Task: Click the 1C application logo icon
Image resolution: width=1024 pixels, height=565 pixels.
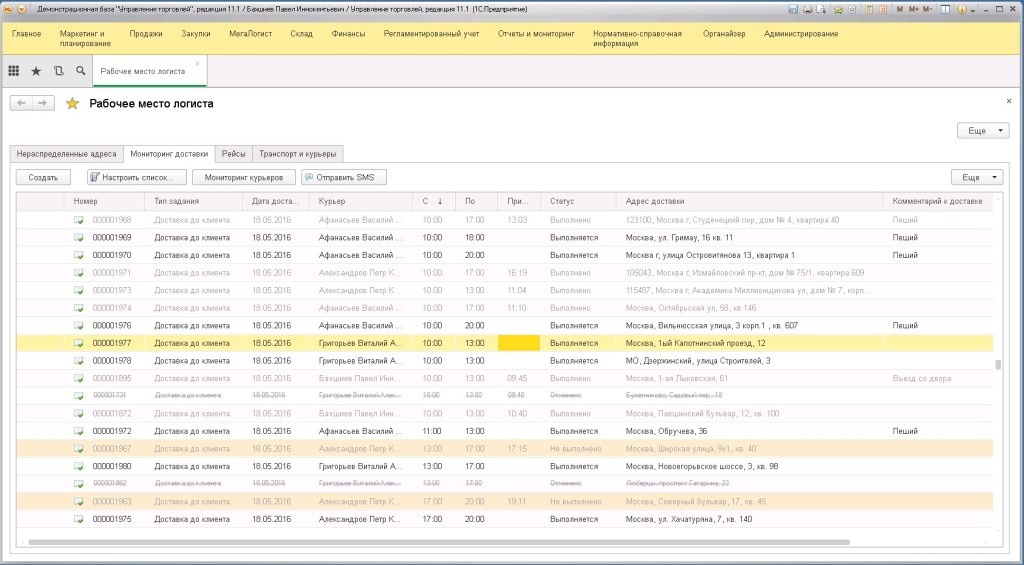Action: click(8, 9)
